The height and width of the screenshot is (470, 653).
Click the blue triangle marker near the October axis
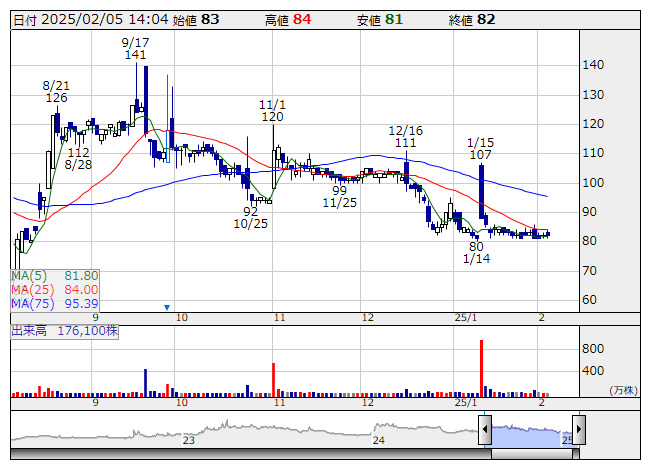tap(167, 308)
